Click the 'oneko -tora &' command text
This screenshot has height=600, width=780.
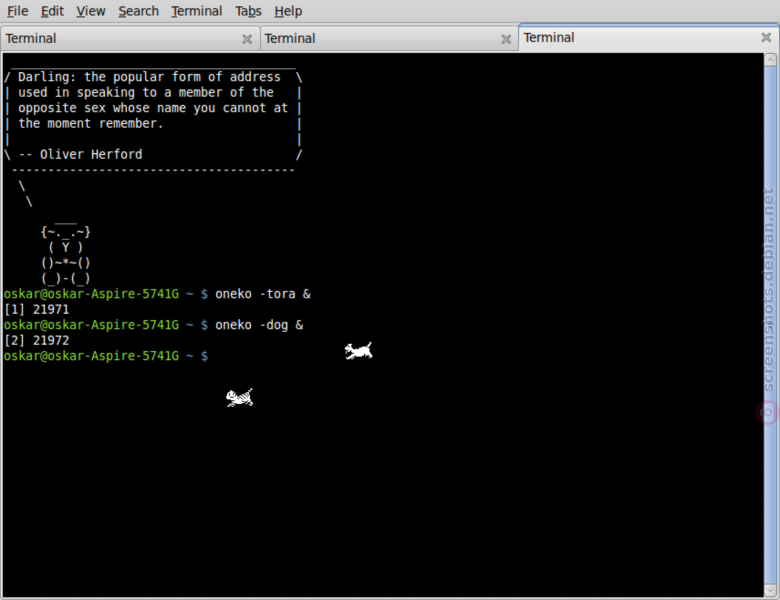[263, 294]
